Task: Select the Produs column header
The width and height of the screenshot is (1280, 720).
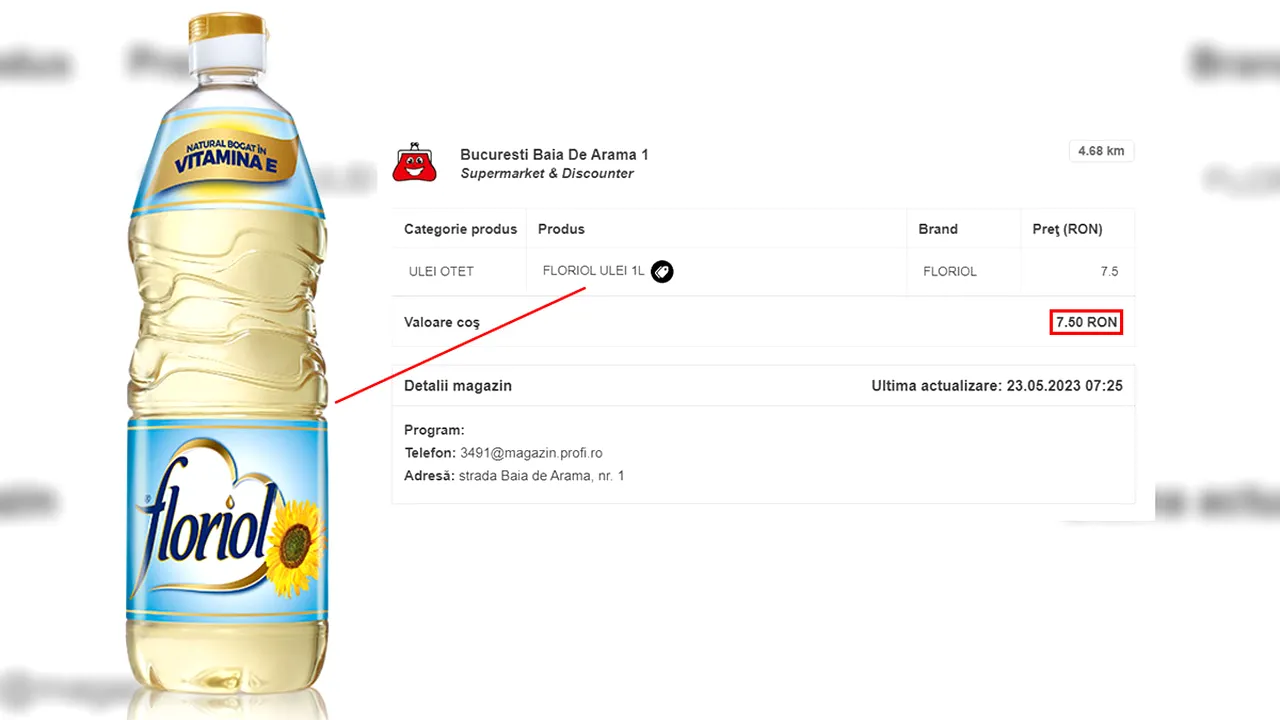Action: pos(561,229)
